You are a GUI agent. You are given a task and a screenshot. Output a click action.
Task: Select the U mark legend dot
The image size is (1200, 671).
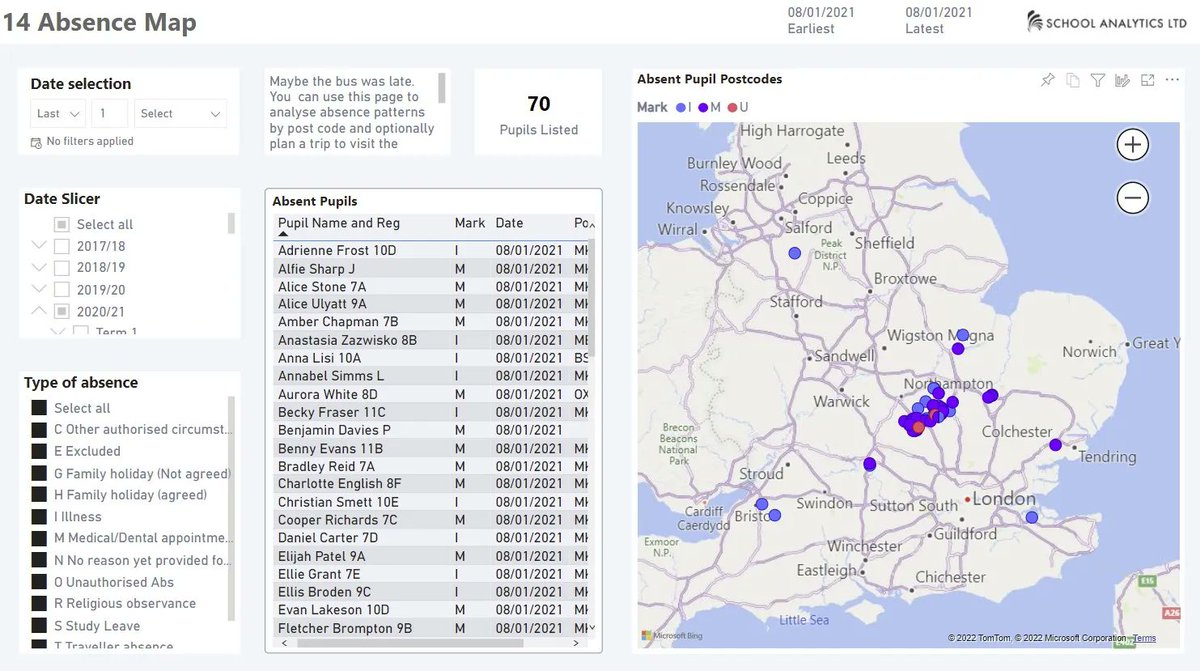coord(732,107)
